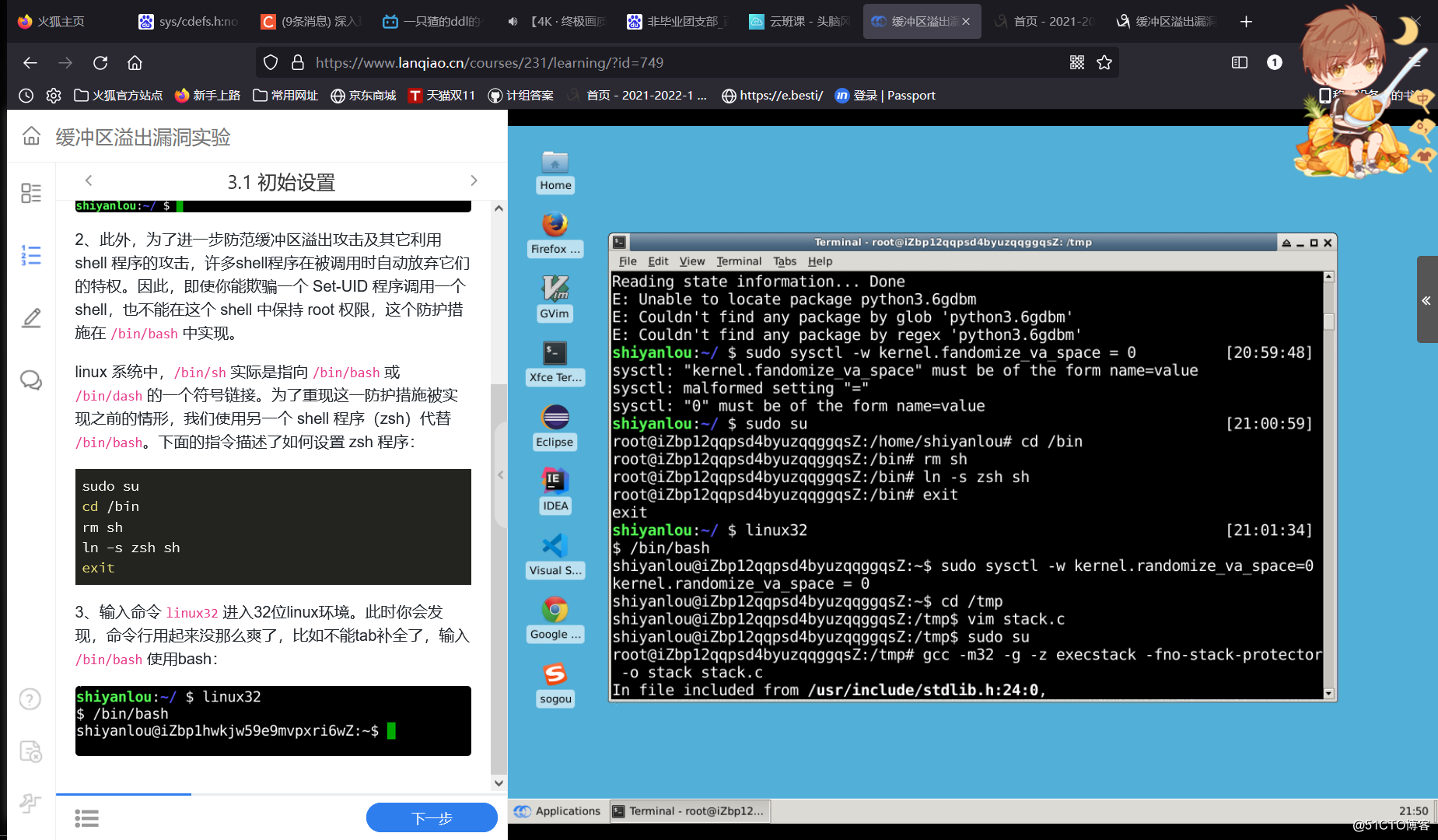Open the 新手上路 bookmark
Screen dimensions: 1438x840
click(x=208, y=95)
